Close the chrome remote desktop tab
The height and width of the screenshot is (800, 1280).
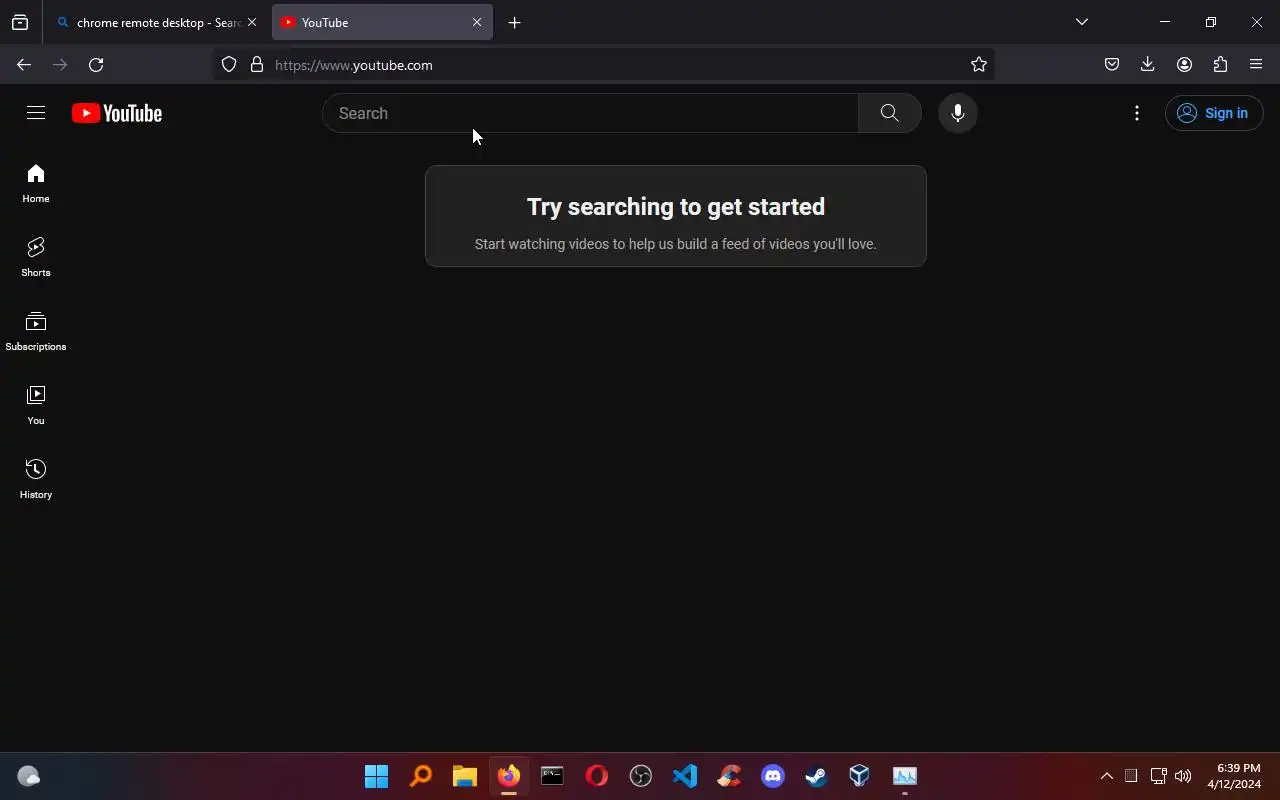[252, 22]
